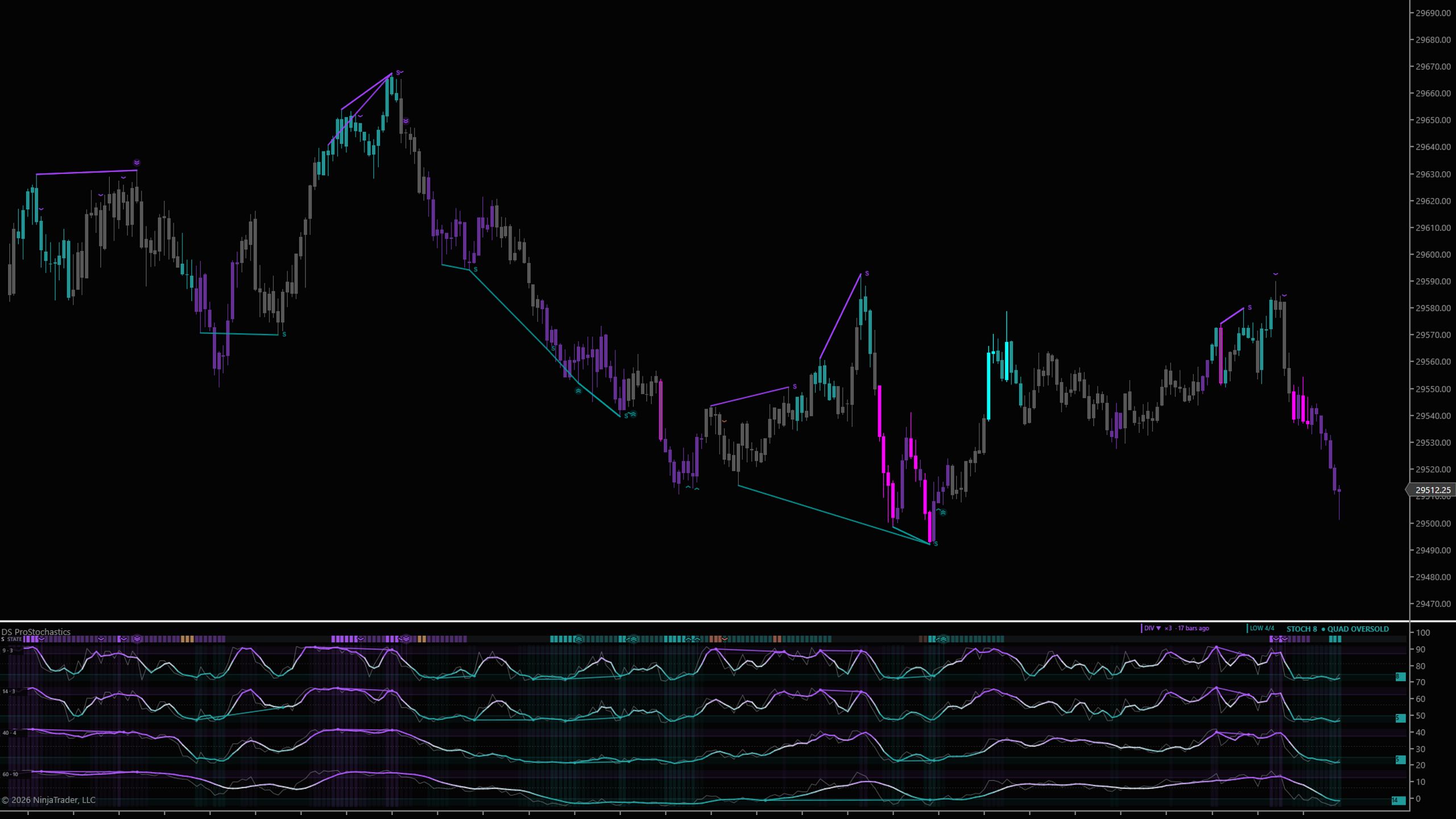
Task: Click the 29650.00 price axis label
Action: pos(1433,121)
